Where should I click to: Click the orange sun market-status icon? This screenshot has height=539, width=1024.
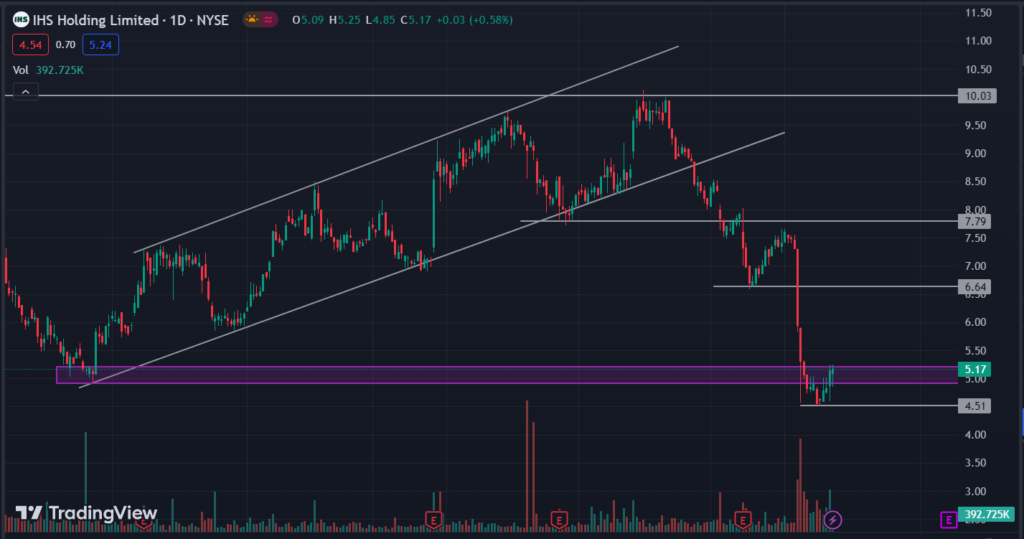(x=252, y=20)
